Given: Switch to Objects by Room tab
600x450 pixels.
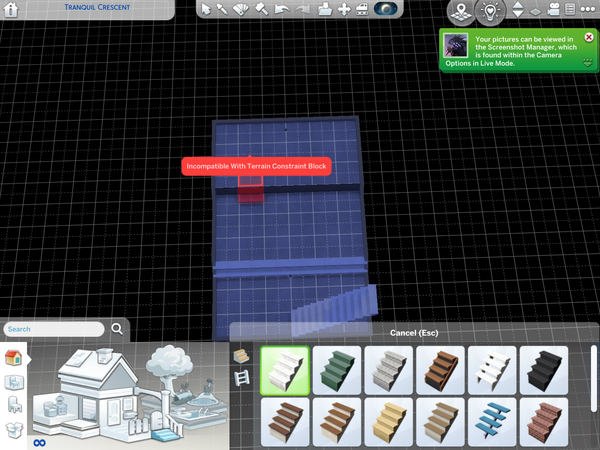Looking at the screenshot, I should pos(14,382).
